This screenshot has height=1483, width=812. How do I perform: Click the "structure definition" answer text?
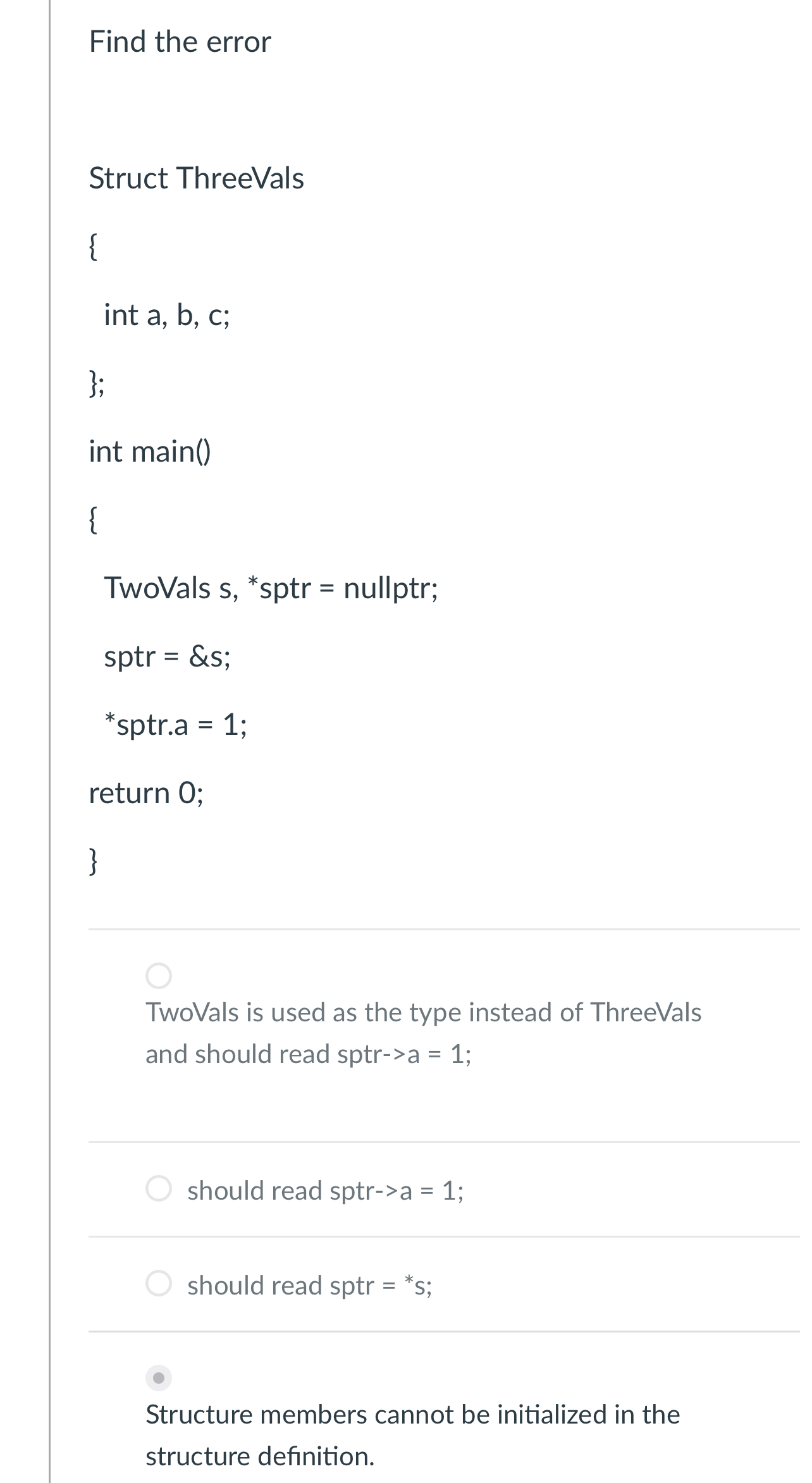click(x=412, y=1436)
